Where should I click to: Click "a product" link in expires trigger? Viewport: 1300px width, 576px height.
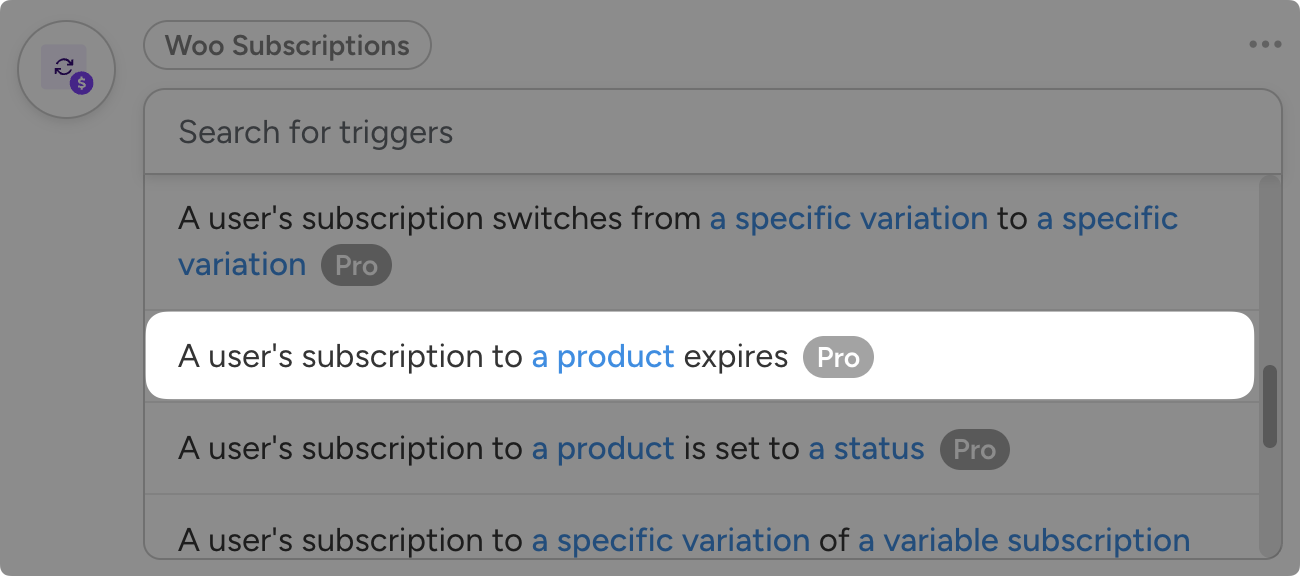pyautogui.click(x=603, y=357)
